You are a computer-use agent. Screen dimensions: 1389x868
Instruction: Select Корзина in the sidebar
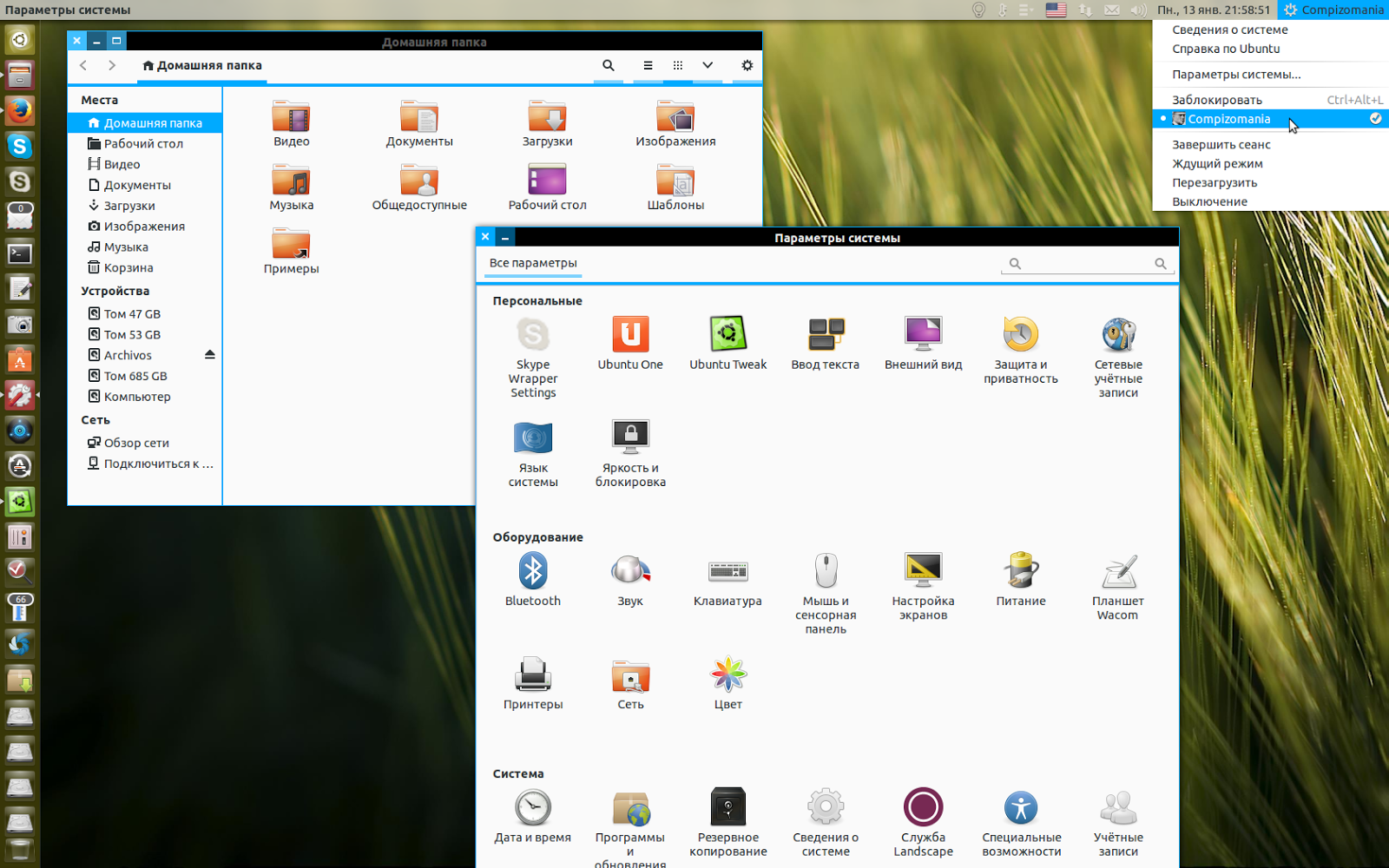point(145,268)
